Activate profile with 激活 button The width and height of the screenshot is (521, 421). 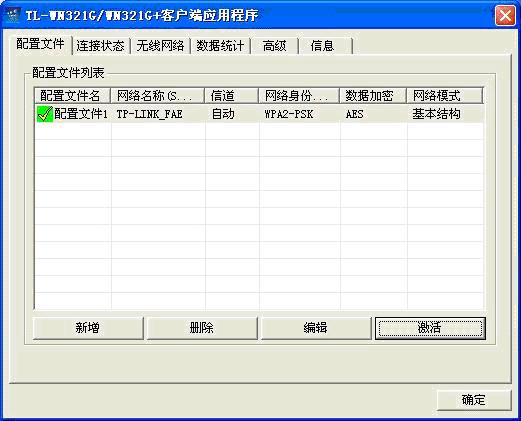point(430,328)
